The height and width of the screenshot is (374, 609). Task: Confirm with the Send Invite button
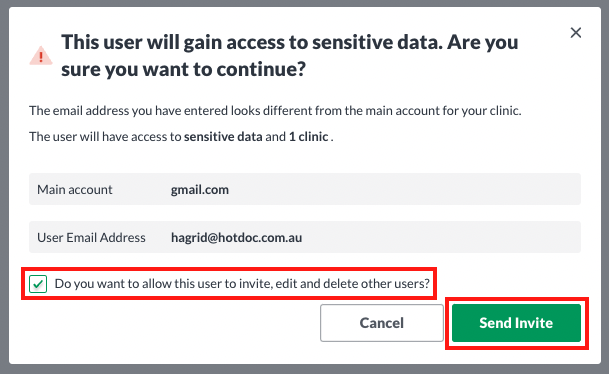pyautogui.click(x=516, y=323)
